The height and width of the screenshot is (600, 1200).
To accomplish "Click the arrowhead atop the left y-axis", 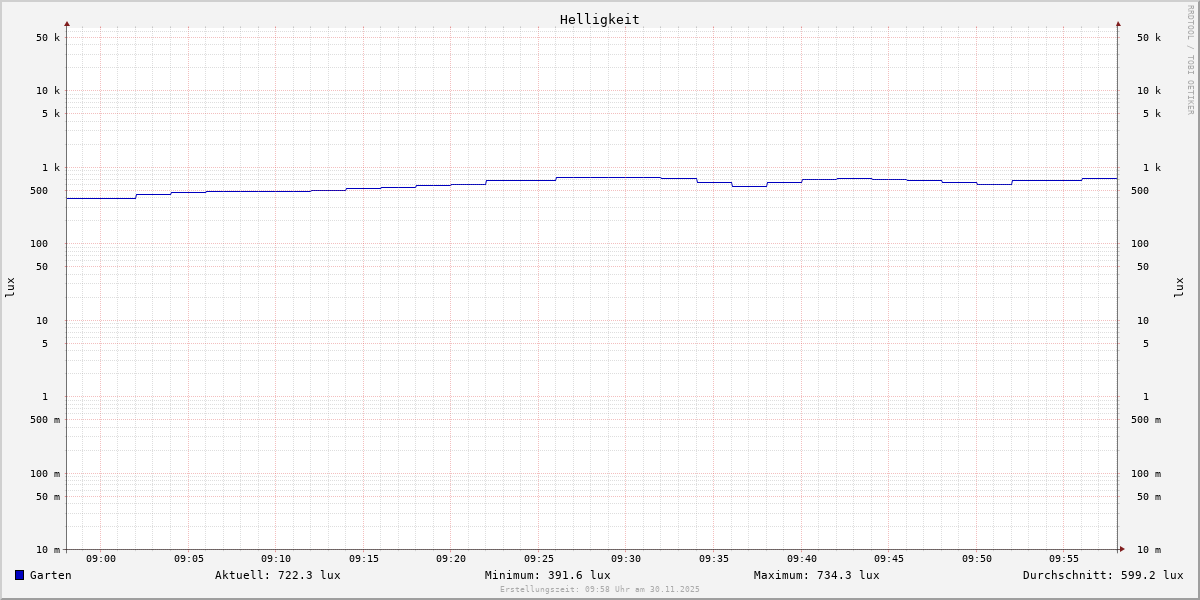I will click(67, 23).
